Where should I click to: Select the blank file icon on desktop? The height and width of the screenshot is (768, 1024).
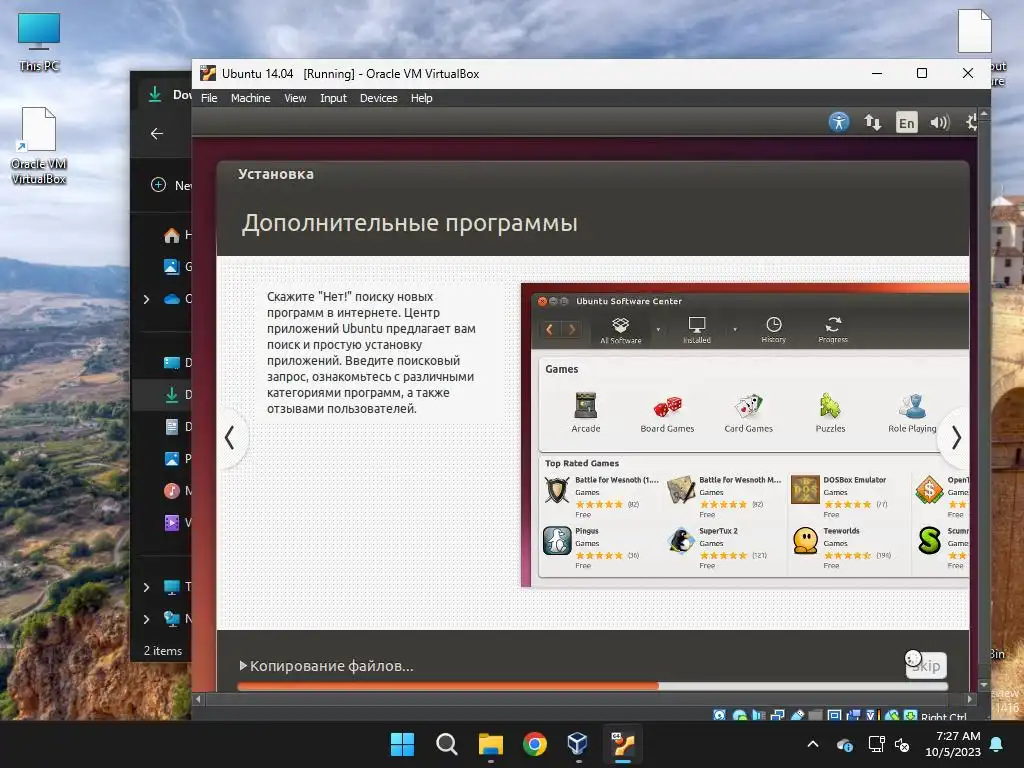[974, 30]
